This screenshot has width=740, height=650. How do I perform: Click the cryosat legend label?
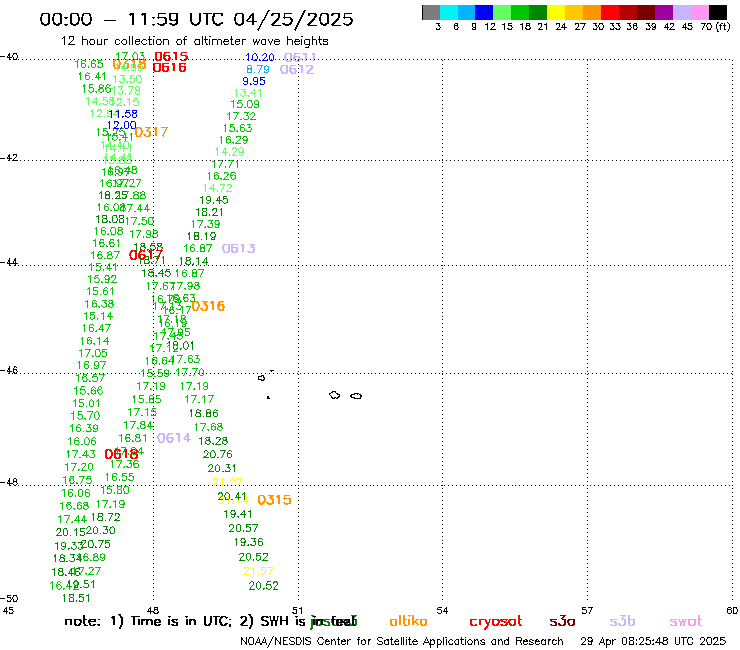[x=496, y=622]
